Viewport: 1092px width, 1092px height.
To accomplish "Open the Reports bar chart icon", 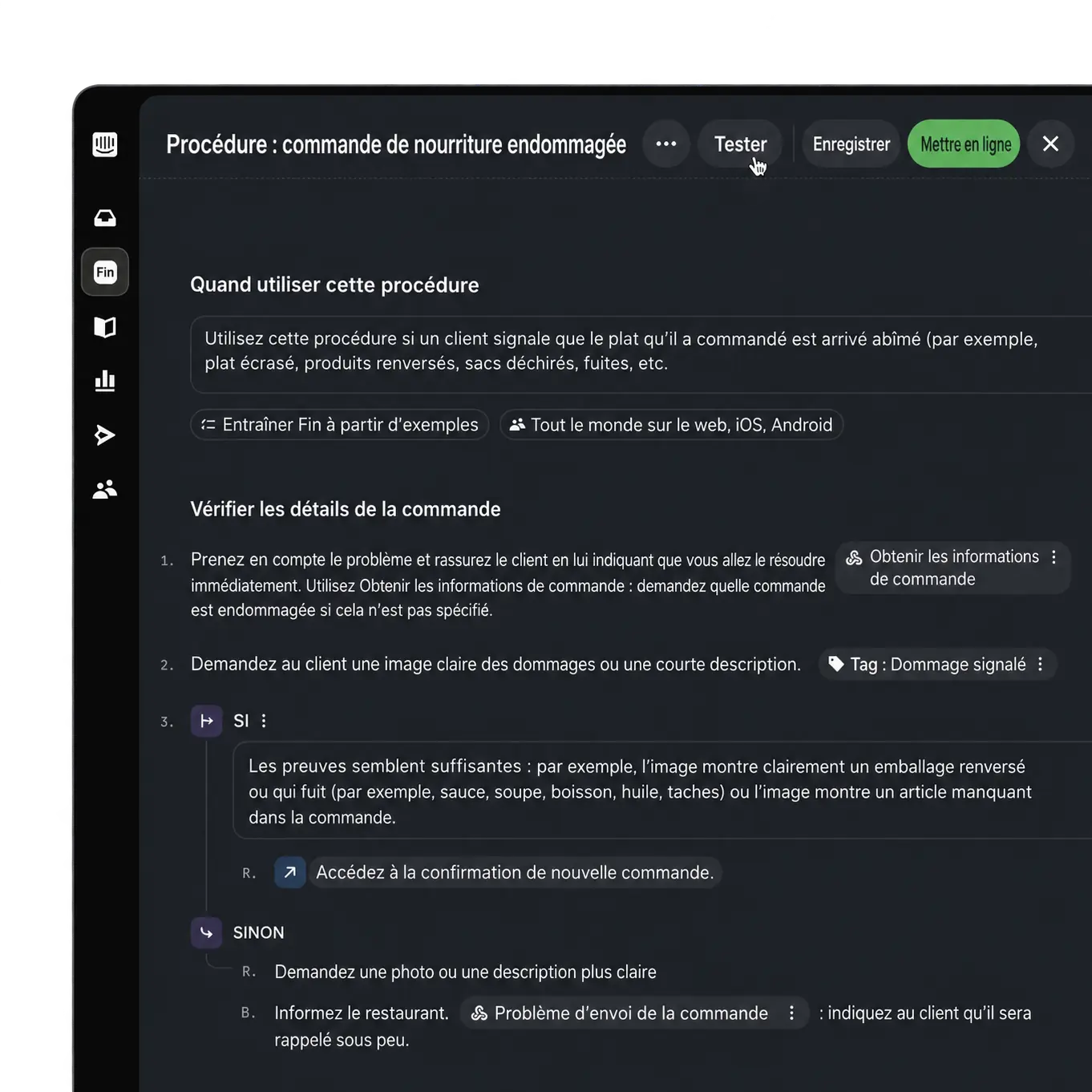I will pos(105,381).
